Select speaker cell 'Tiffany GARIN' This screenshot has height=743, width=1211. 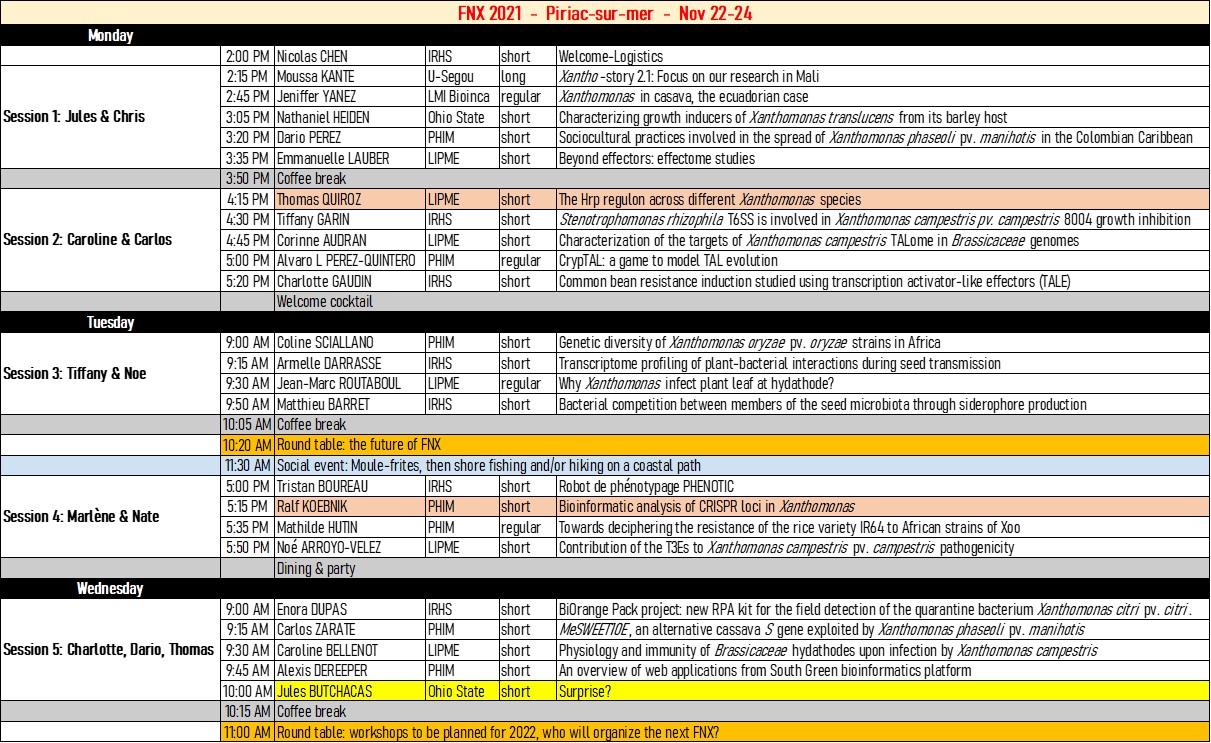349,220
